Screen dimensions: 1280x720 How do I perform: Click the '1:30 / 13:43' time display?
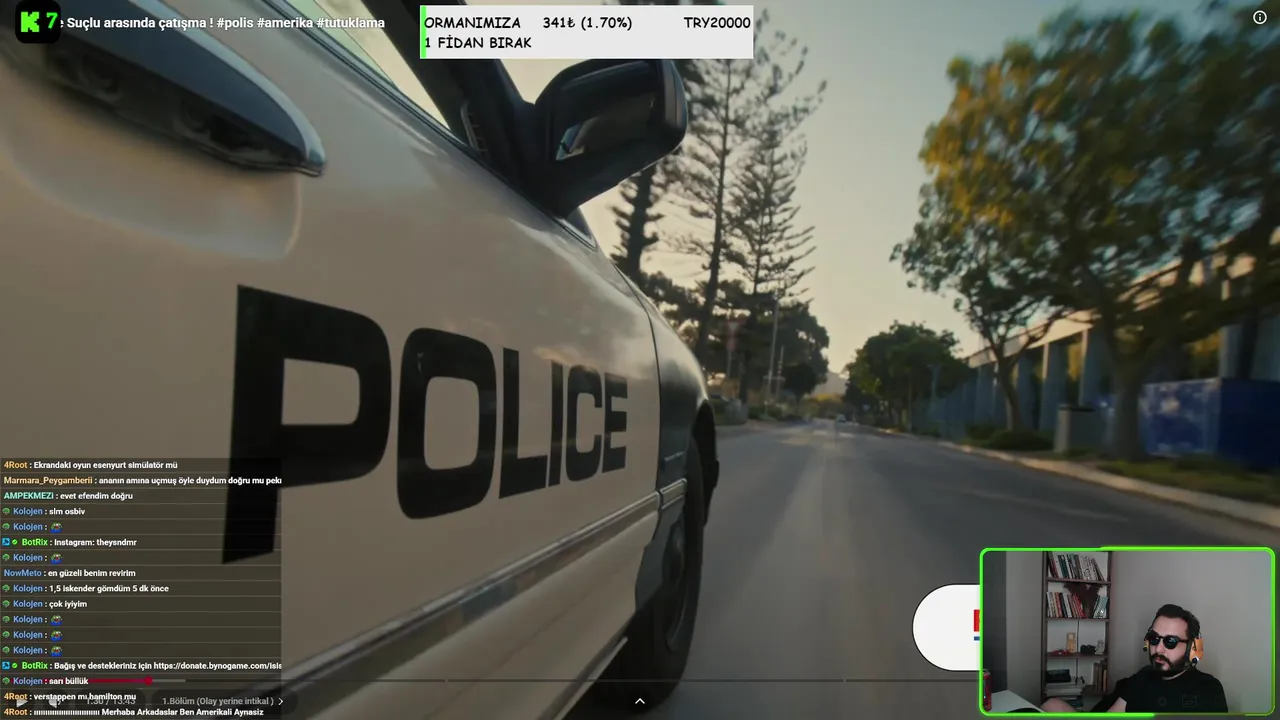(110, 701)
